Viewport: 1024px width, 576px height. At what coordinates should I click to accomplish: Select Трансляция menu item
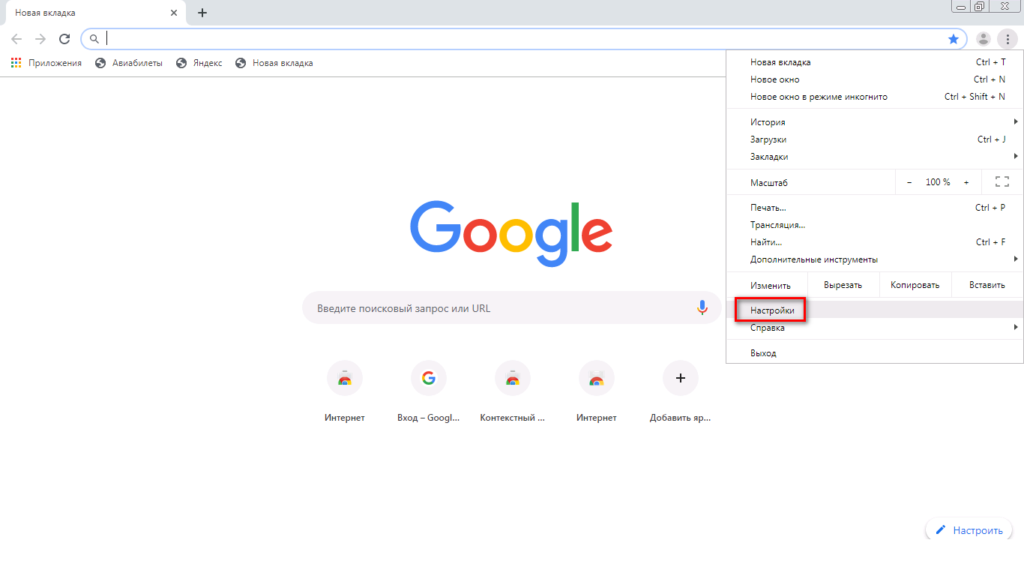875,225
